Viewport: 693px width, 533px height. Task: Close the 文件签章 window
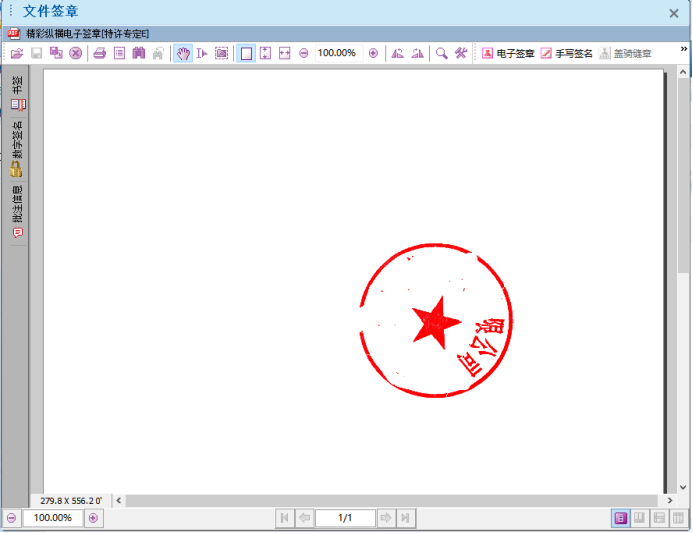[674, 13]
